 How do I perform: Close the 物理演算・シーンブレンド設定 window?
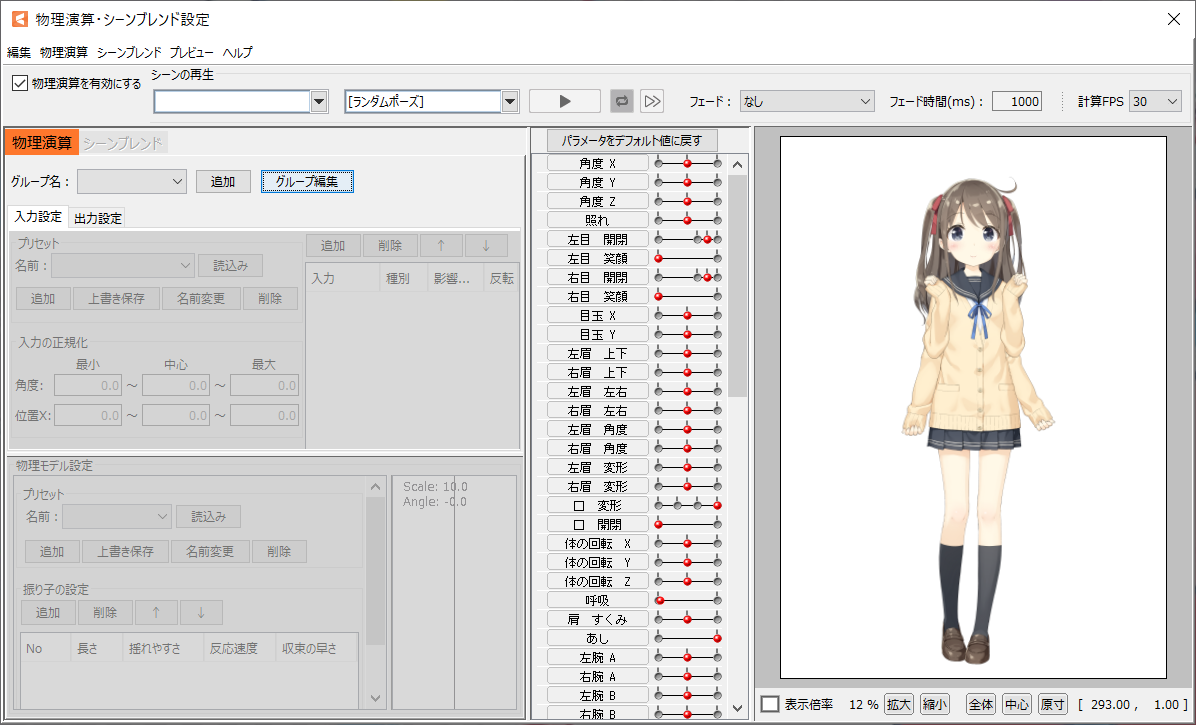click(x=1174, y=19)
